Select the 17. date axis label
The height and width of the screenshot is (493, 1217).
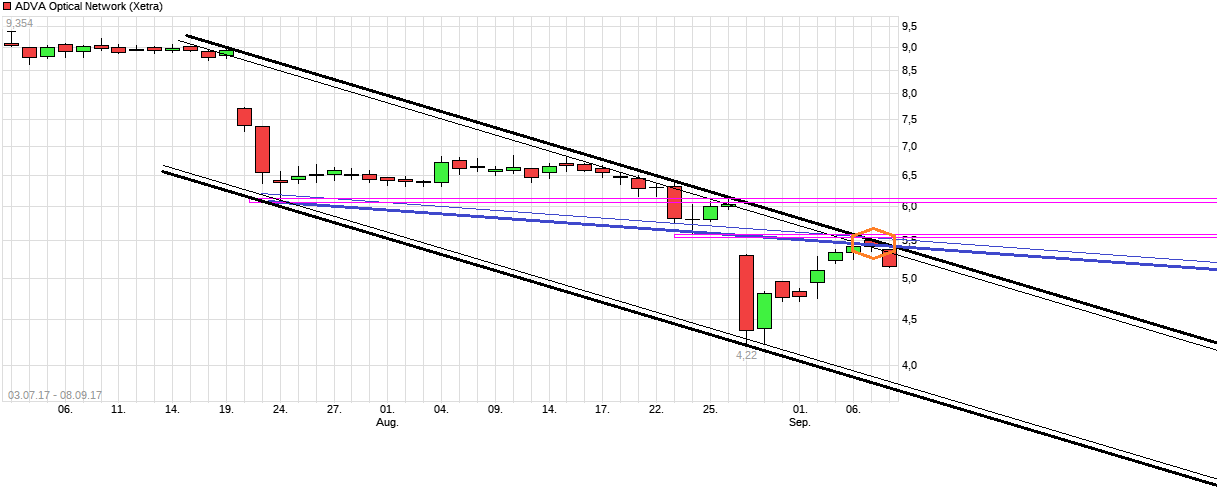602,409
